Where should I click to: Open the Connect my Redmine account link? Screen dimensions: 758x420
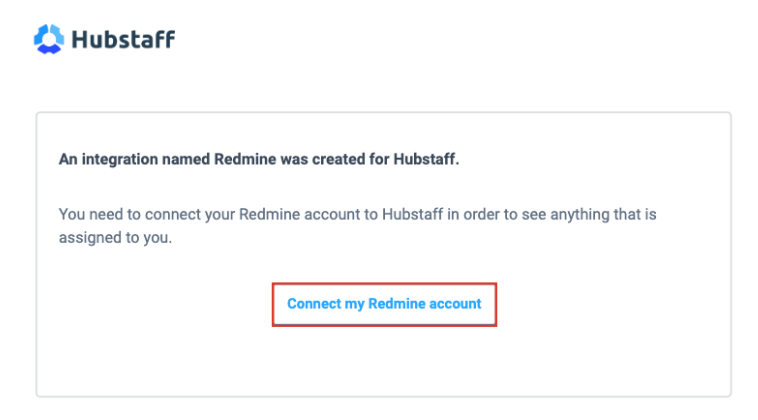pyautogui.click(x=384, y=304)
